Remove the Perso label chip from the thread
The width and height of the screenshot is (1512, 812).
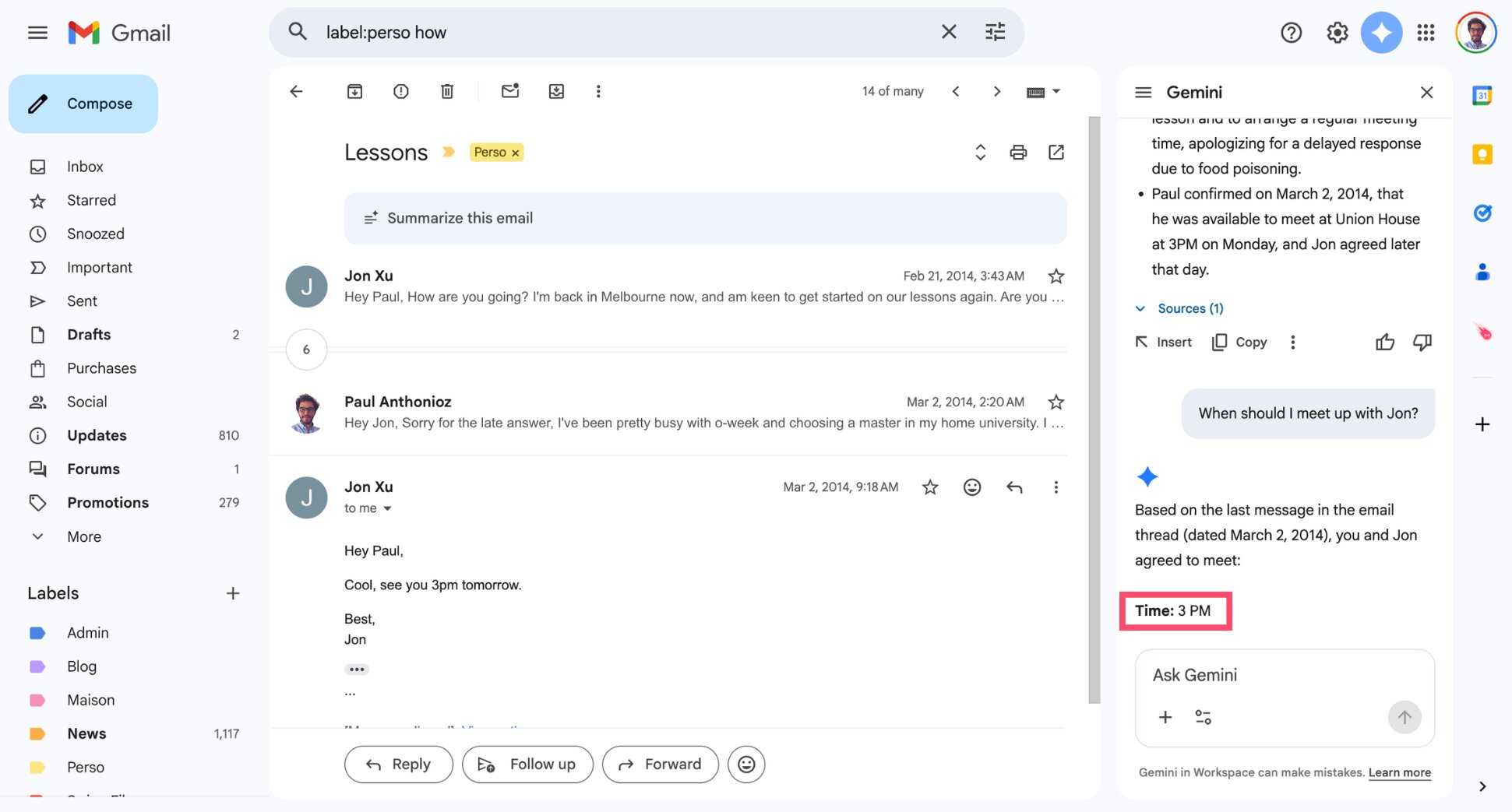[x=515, y=152]
